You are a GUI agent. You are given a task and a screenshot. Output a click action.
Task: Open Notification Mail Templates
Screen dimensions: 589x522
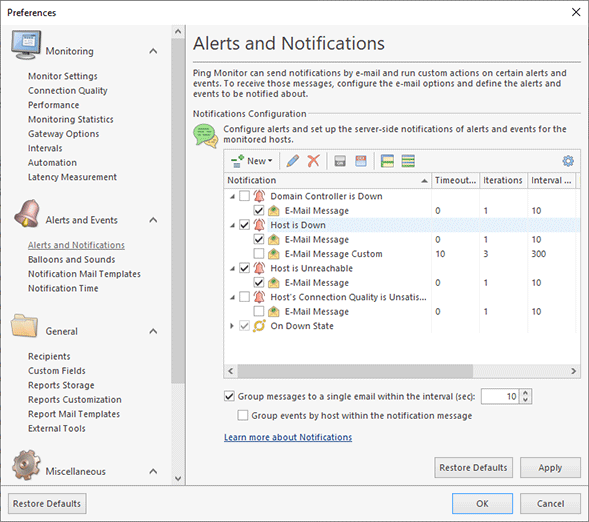(85, 274)
